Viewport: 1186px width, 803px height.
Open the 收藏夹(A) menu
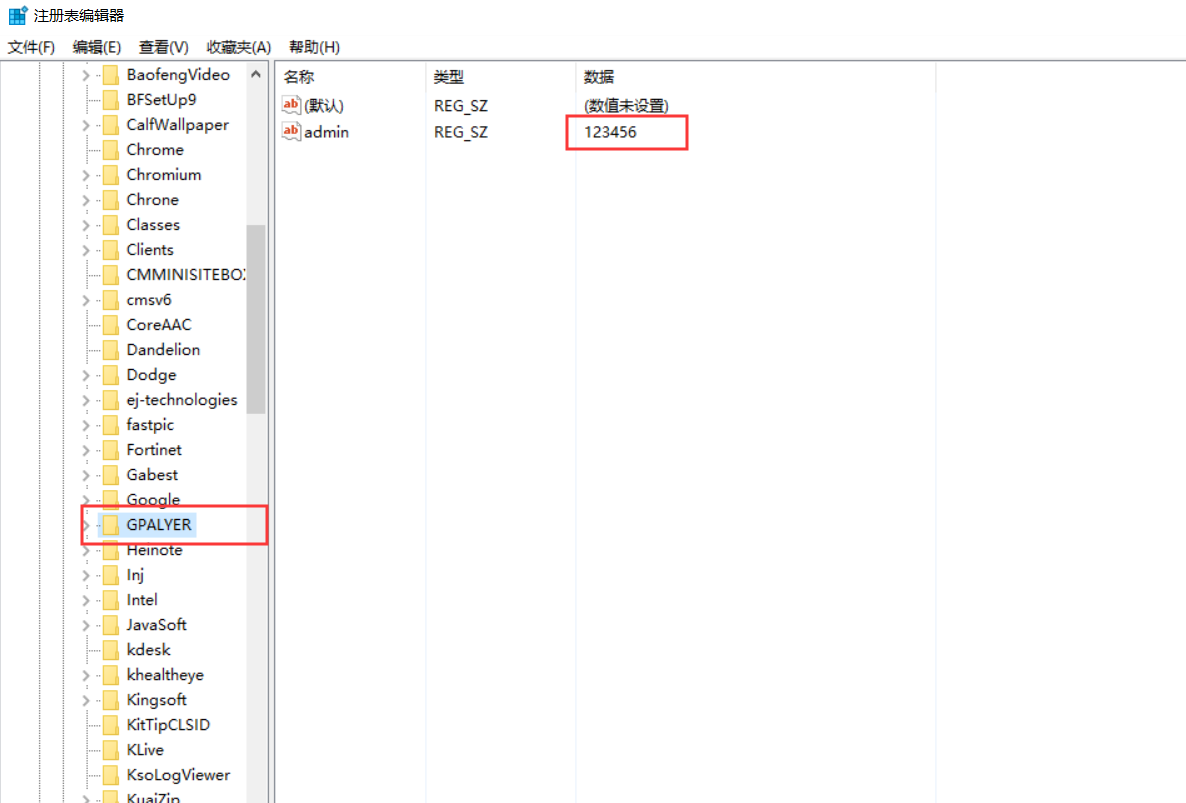[x=239, y=47]
